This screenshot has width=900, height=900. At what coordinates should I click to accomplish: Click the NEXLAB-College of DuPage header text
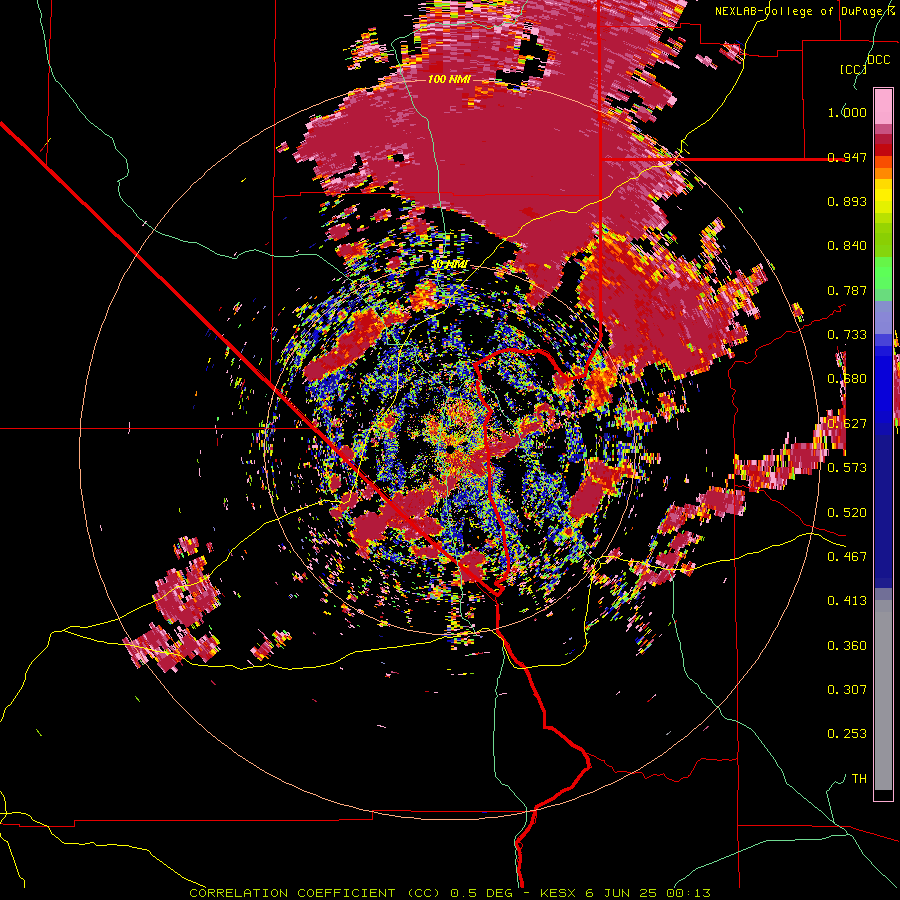tap(805, 11)
